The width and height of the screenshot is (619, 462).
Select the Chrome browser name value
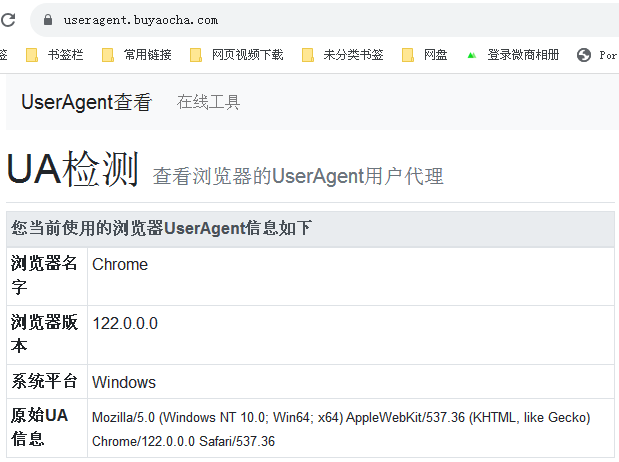point(120,265)
